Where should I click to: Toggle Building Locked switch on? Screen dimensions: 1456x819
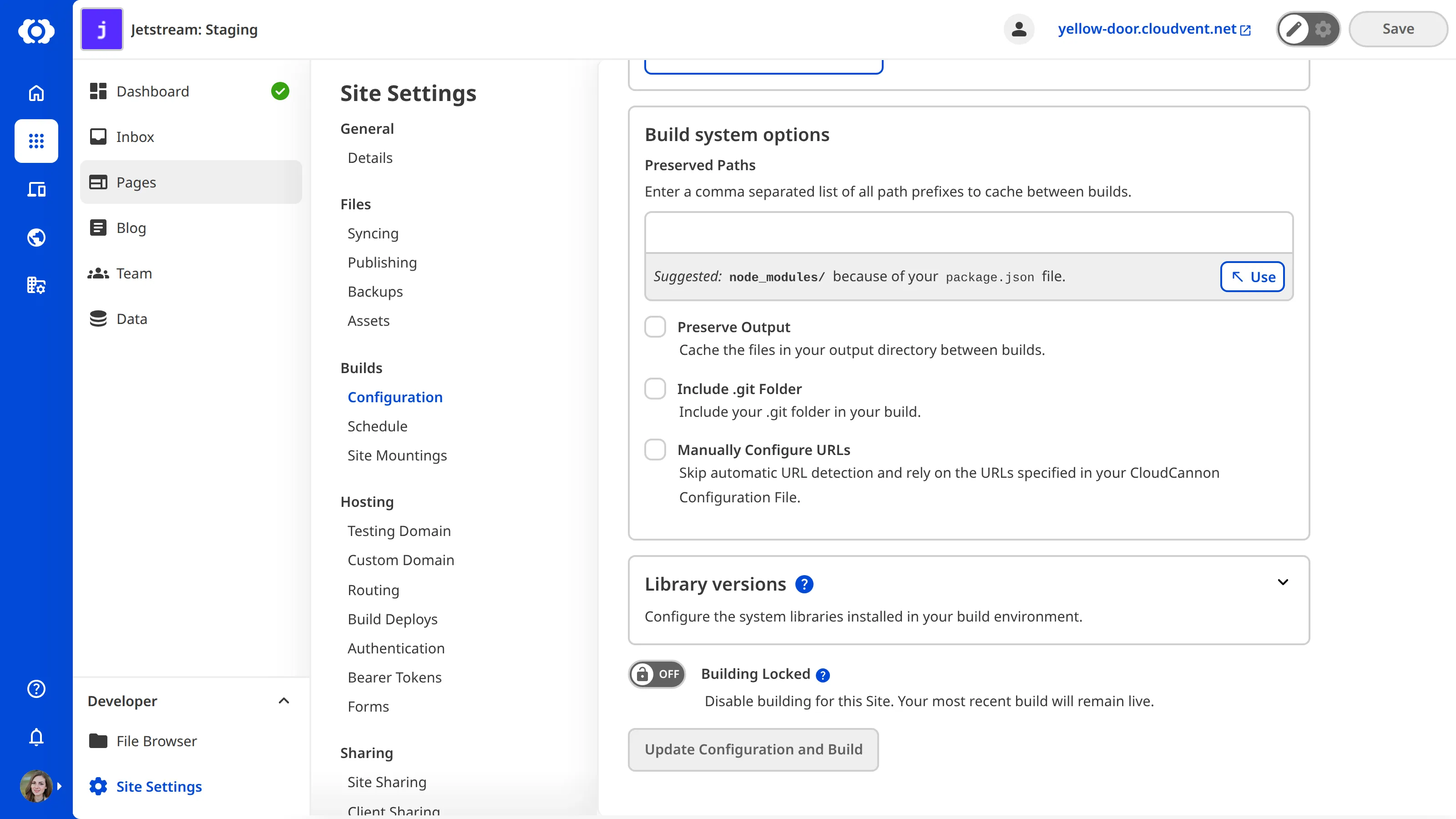pyautogui.click(x=657, y=674)
